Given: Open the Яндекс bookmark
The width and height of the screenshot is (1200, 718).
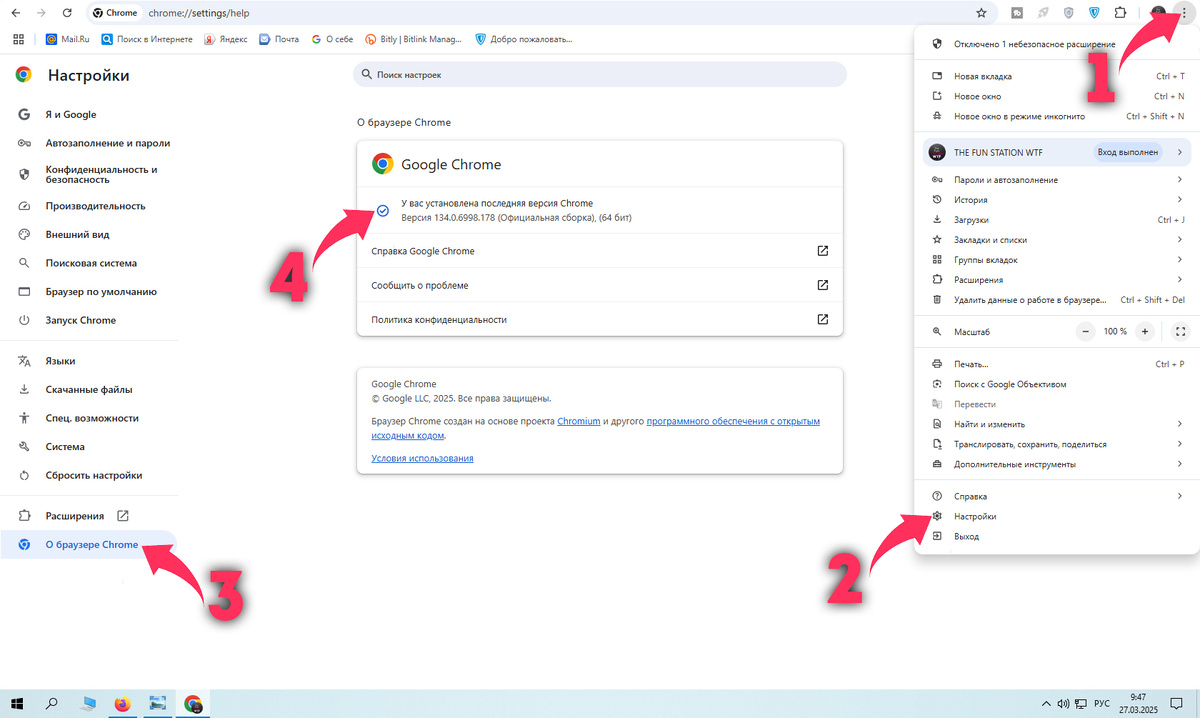Looking at the screenshot, I should tap(224, 39).
